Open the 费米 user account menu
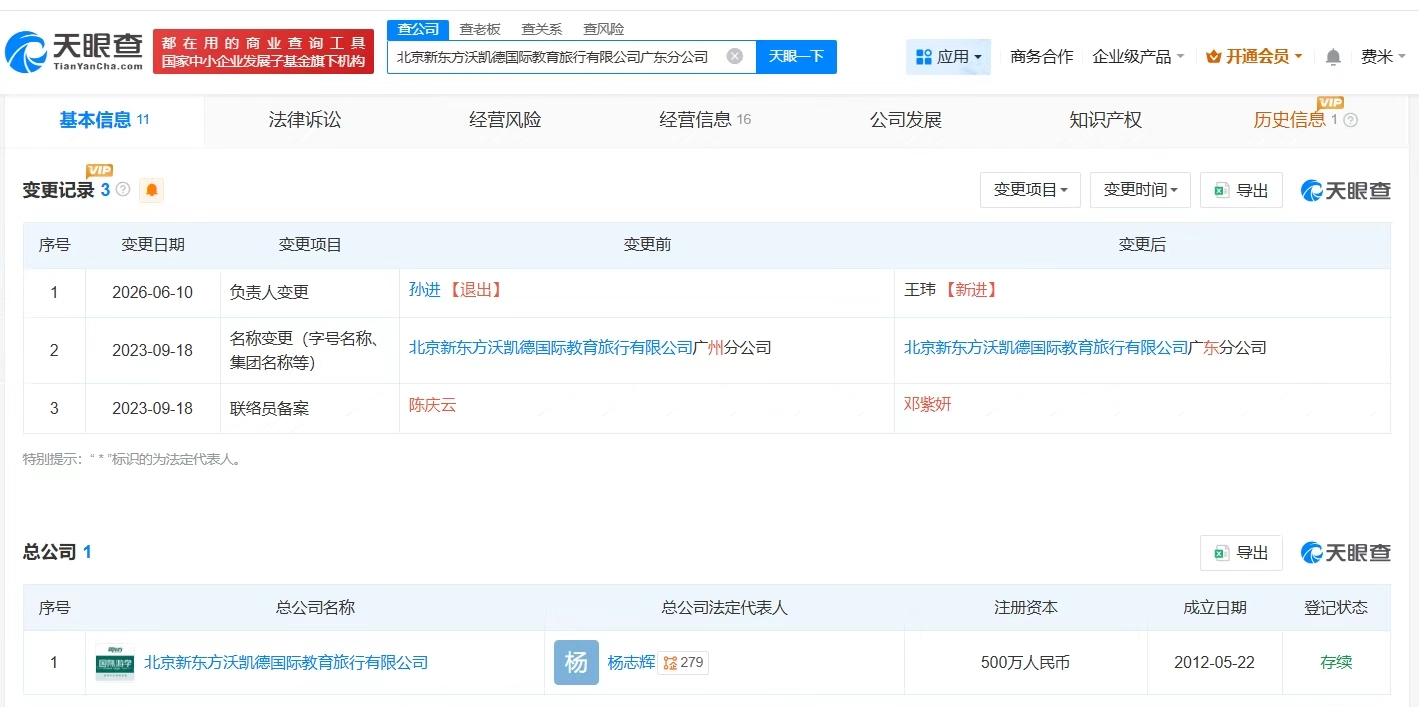Image resolution: width=1419 pixels, height=707 pixels. pyautogui.click(x=1384, y=57)
